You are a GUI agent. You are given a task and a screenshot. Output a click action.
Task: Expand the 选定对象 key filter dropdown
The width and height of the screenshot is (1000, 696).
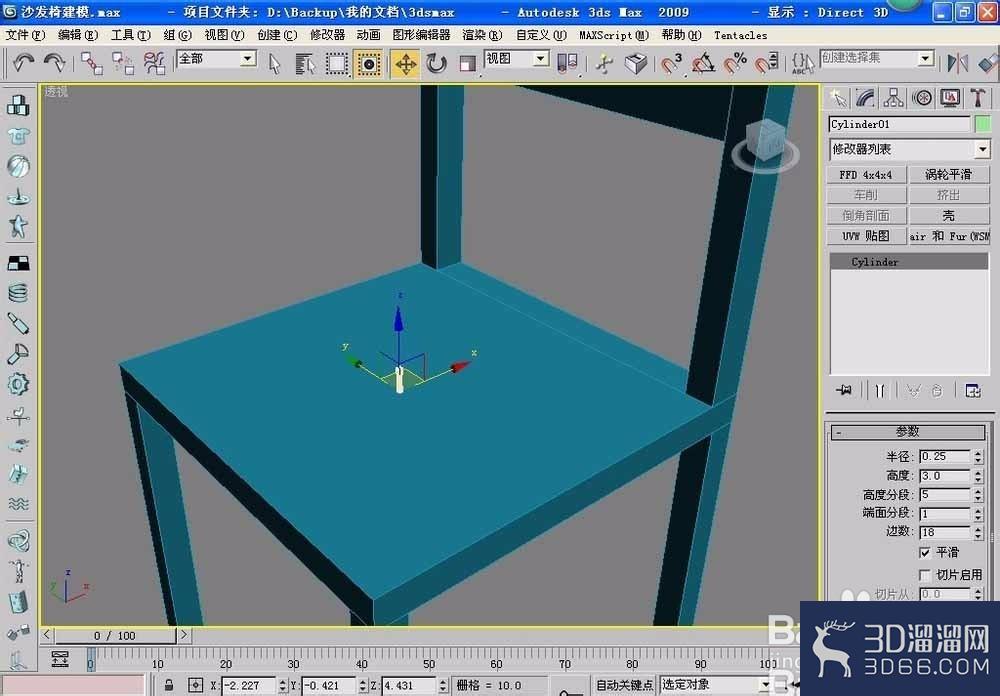(765, 685)
